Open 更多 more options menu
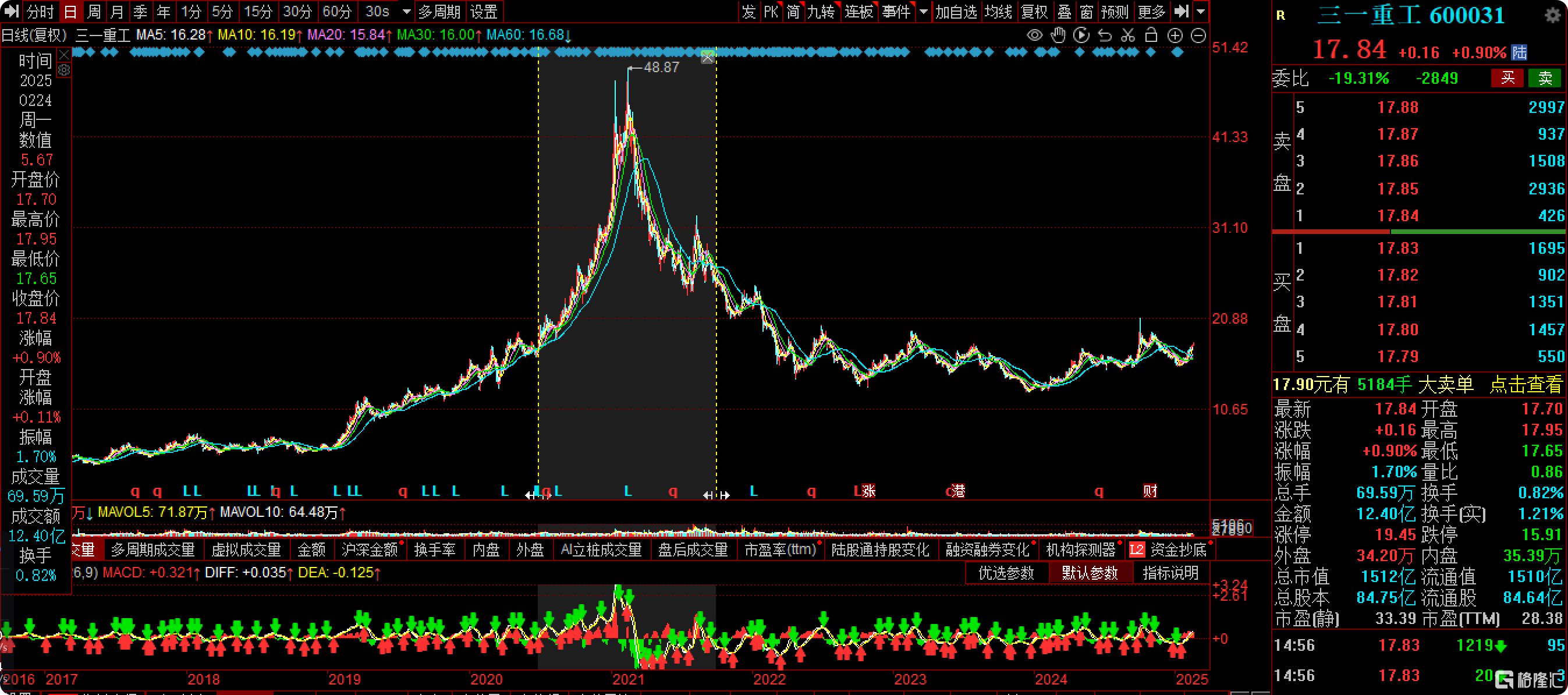The image size is (1568, 695). tap(1151, 11)
